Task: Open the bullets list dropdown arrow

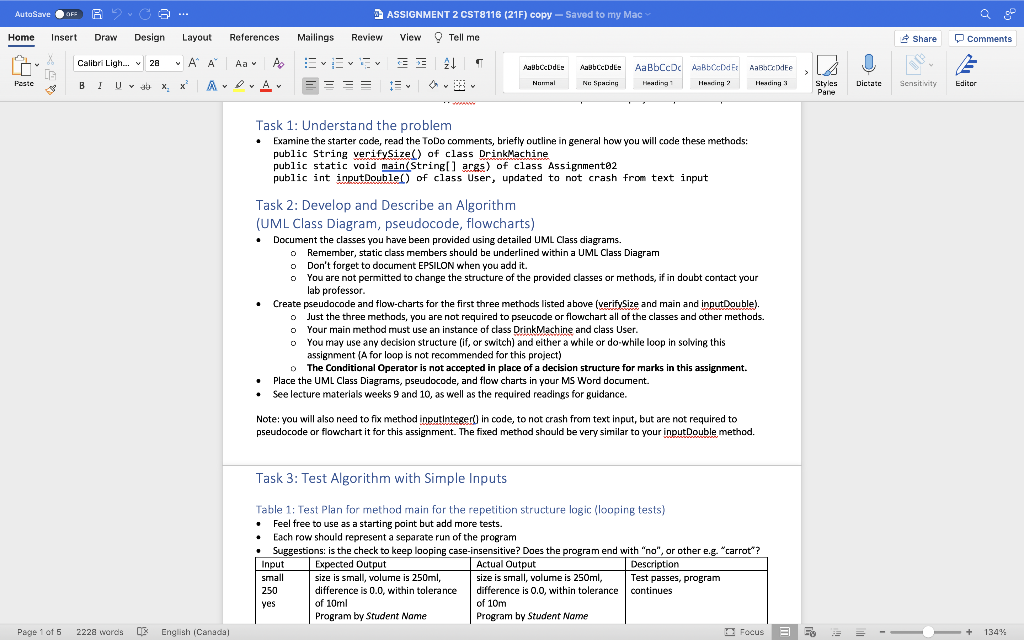Action: click(x=323, y=63)
